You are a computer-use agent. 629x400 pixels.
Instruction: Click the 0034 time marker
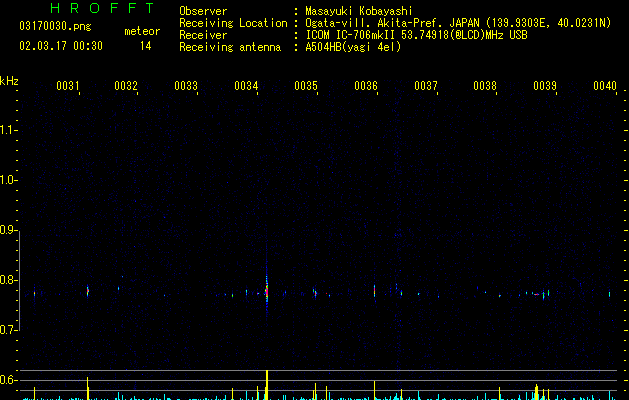(x=246, y=86)
